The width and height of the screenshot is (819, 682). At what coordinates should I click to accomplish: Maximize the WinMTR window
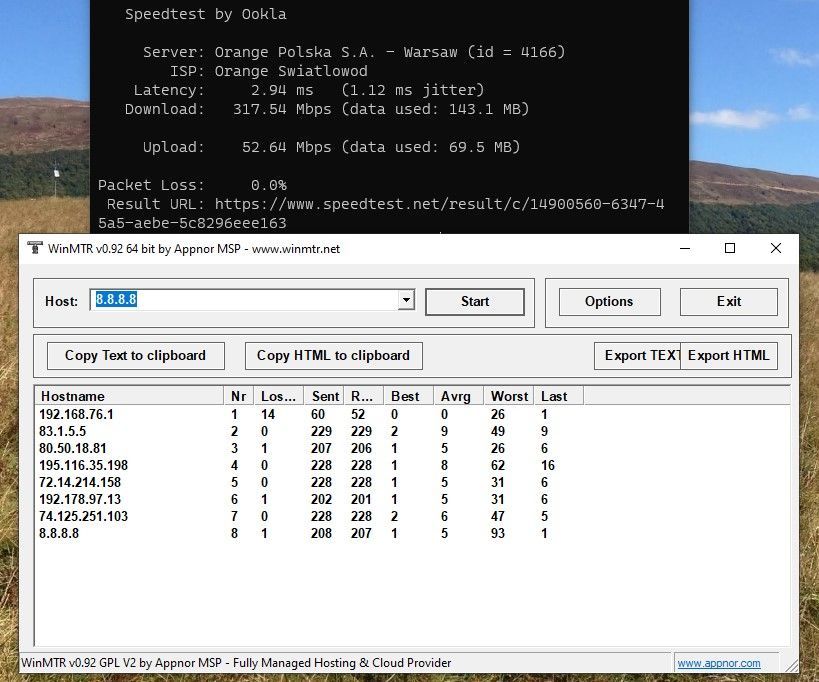point(730,248)
